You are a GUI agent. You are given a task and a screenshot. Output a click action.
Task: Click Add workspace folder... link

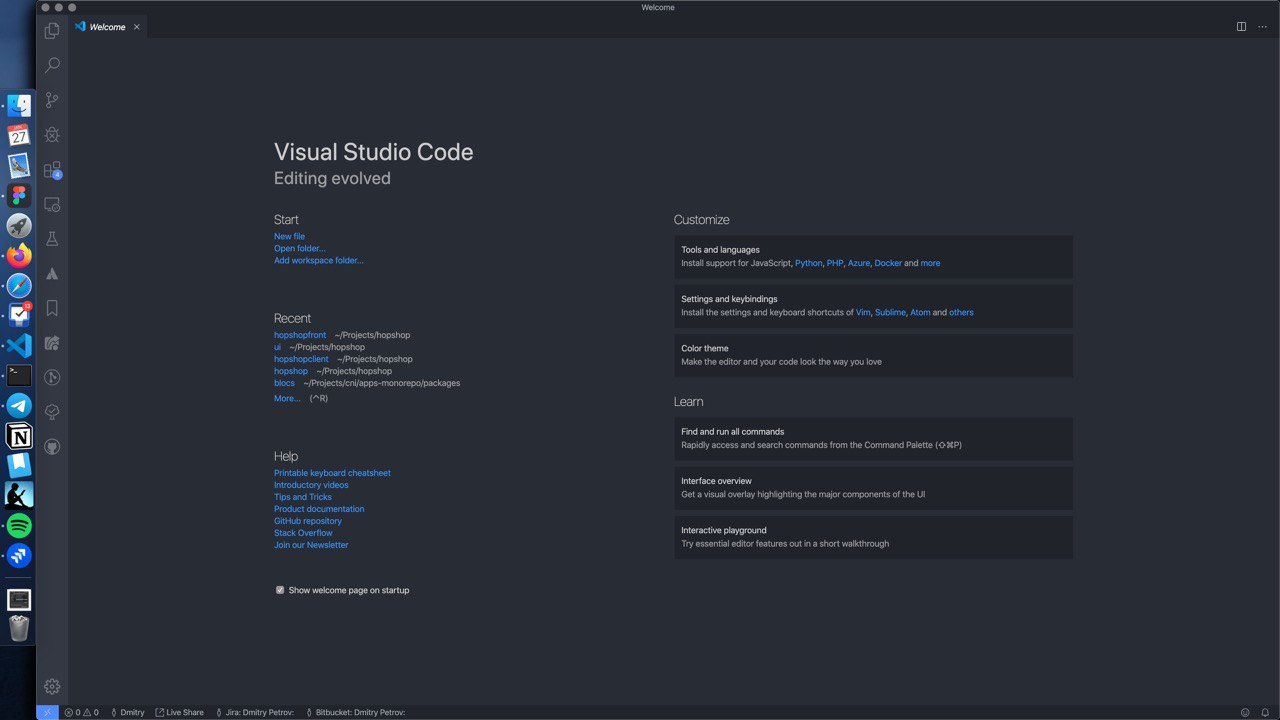319,261
